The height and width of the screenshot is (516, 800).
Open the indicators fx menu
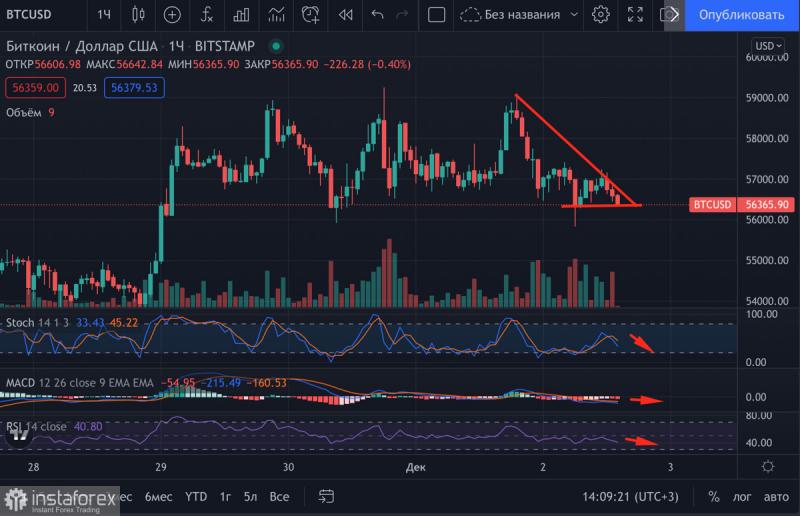pos(206,14)
